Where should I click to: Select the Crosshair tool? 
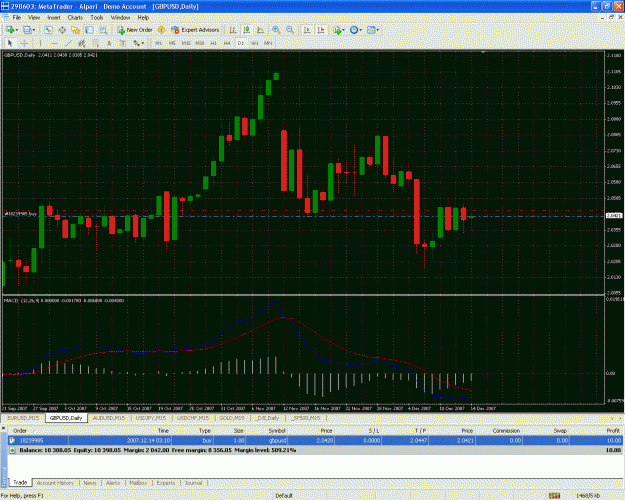tap(24, 43)
